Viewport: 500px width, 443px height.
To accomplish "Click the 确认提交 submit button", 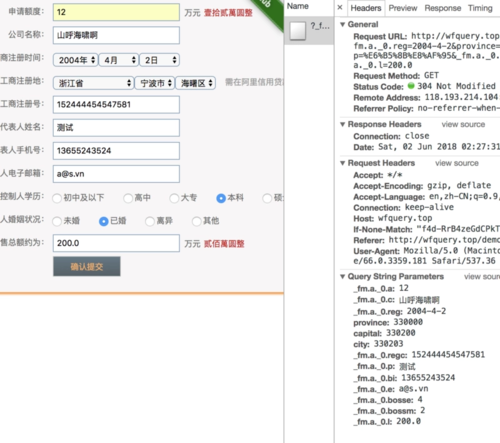I will (x=87, y=266).
